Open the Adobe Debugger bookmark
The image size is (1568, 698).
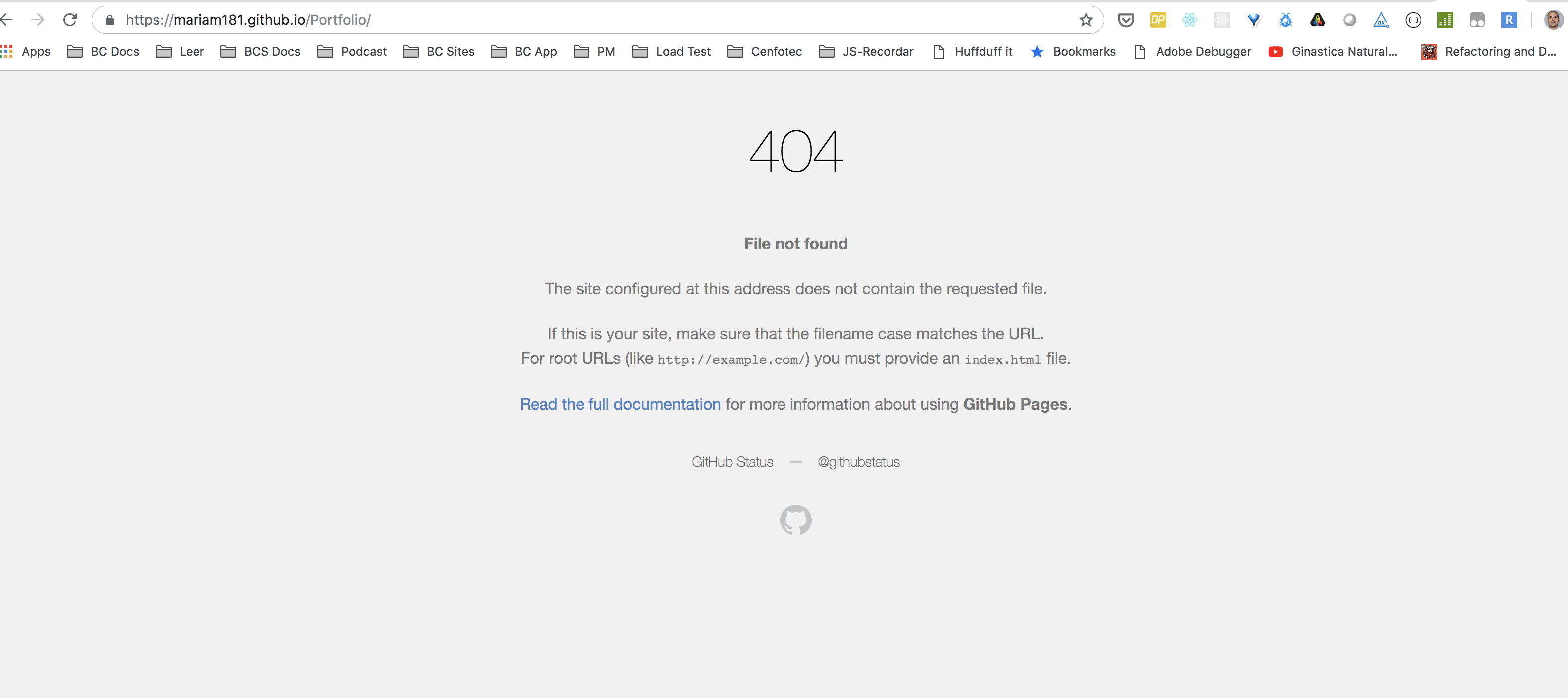1193,52
